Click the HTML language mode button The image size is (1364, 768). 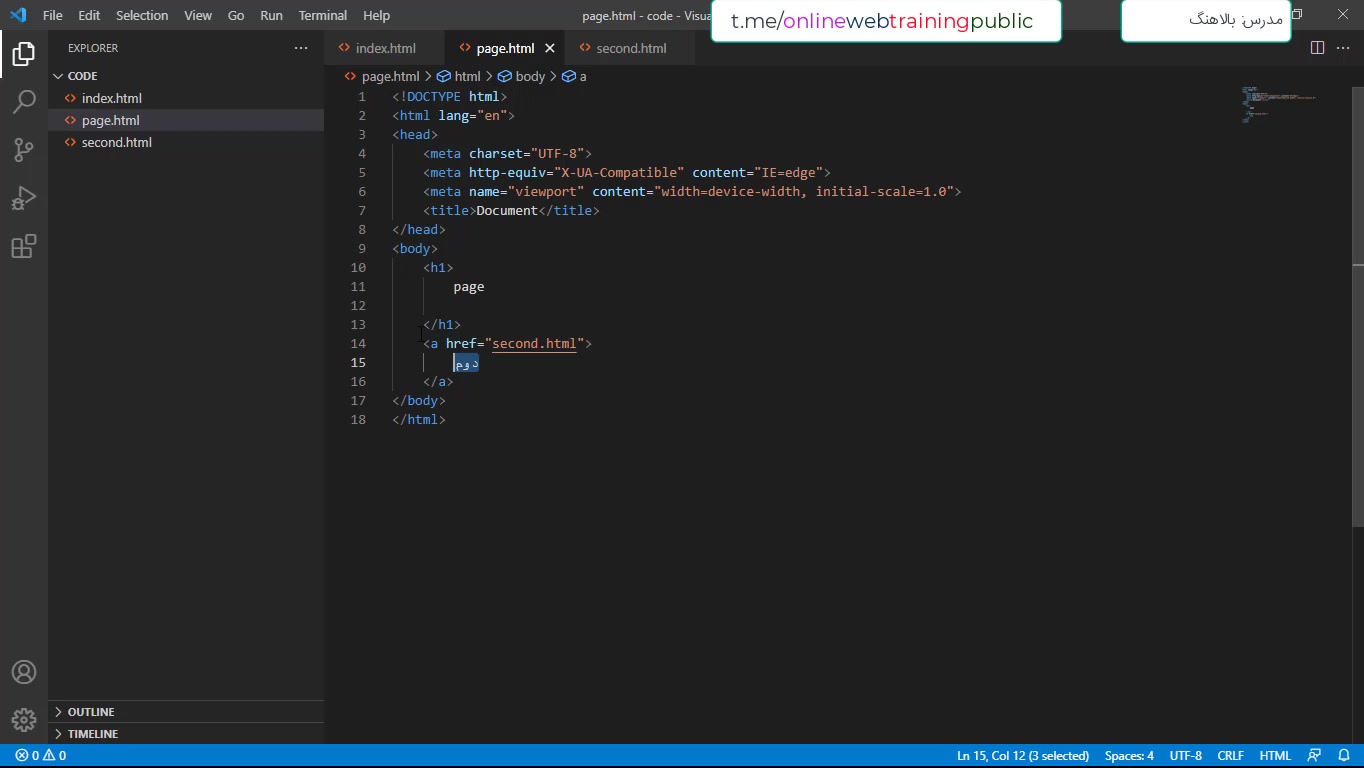pos(1275,756)
